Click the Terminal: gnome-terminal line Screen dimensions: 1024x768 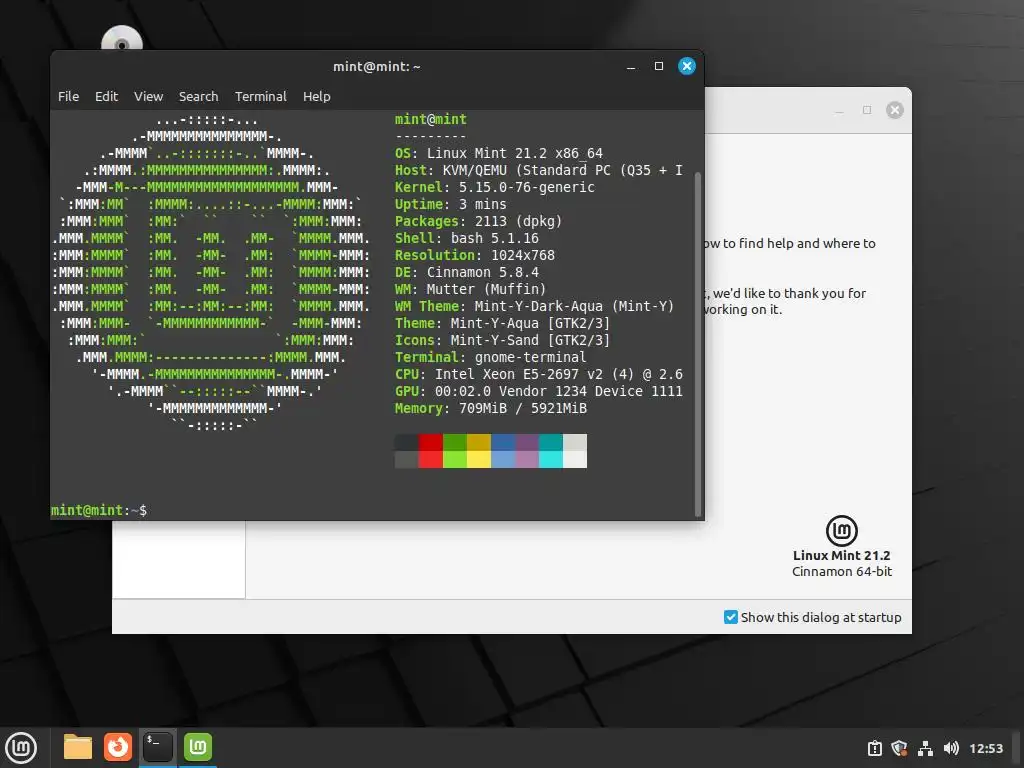(490, 357)
